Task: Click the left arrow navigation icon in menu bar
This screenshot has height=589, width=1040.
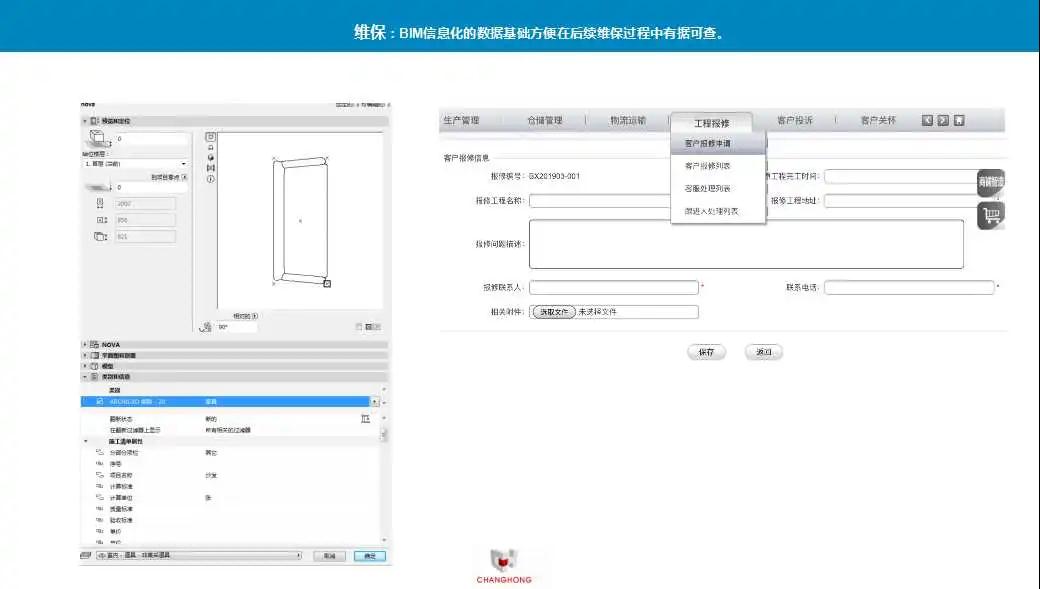Action: [927, 121]
